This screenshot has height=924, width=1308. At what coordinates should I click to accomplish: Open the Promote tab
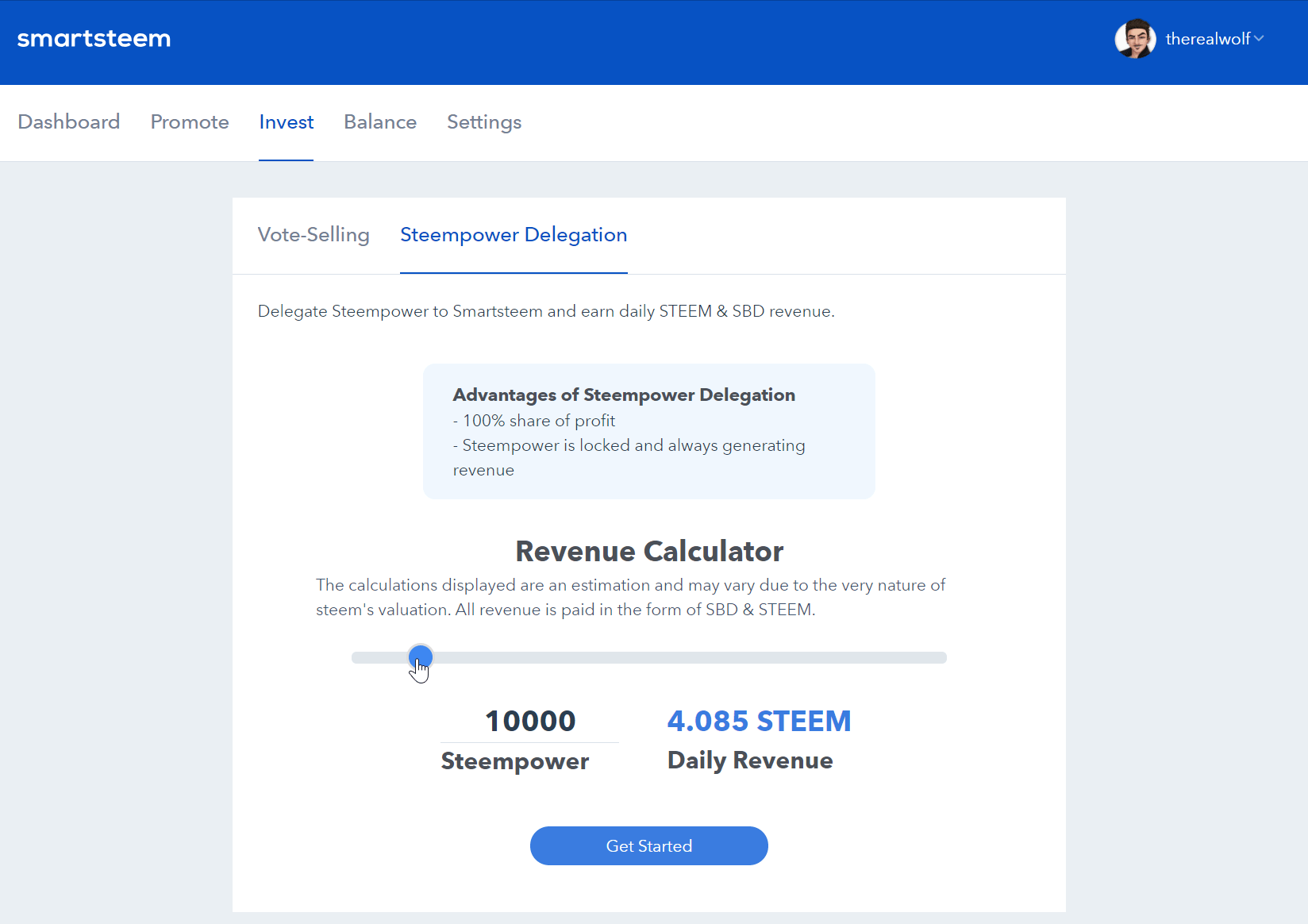[190, 121]
